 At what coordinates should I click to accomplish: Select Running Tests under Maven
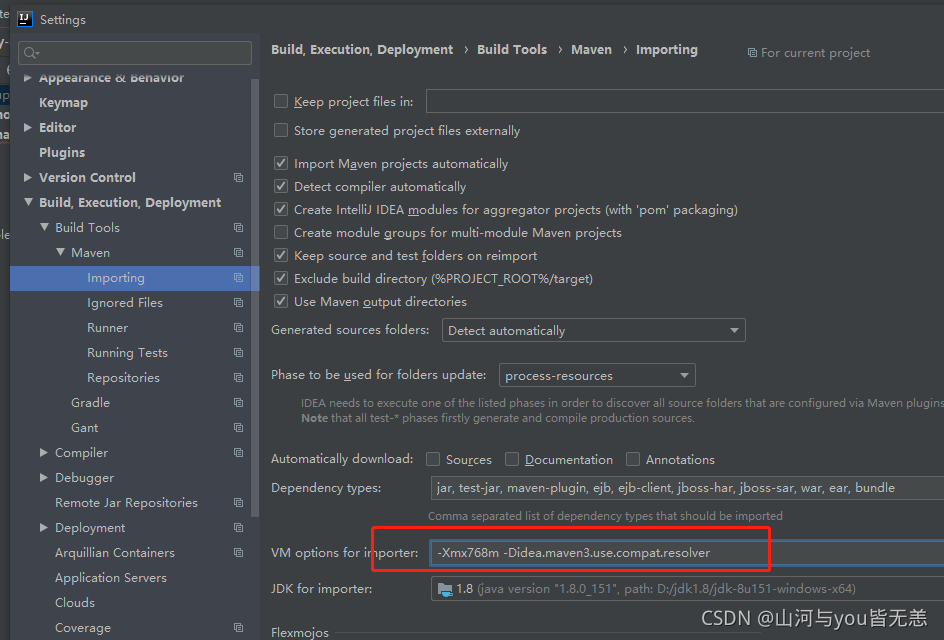coord(127,353)
